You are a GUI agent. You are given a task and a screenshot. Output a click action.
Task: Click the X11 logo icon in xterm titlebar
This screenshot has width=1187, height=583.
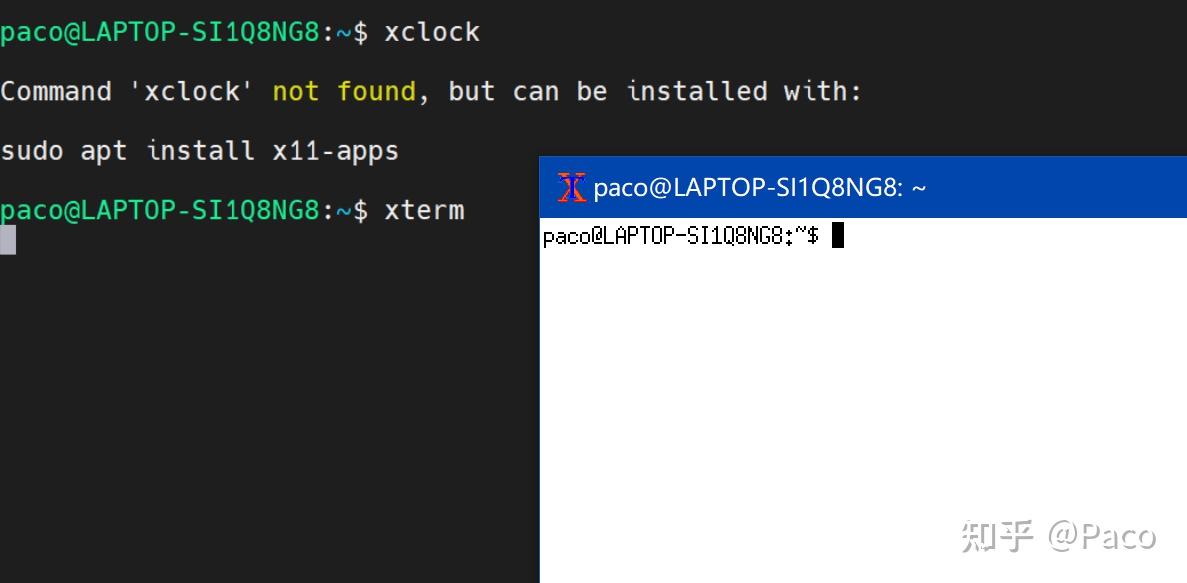tap(571, 186)
